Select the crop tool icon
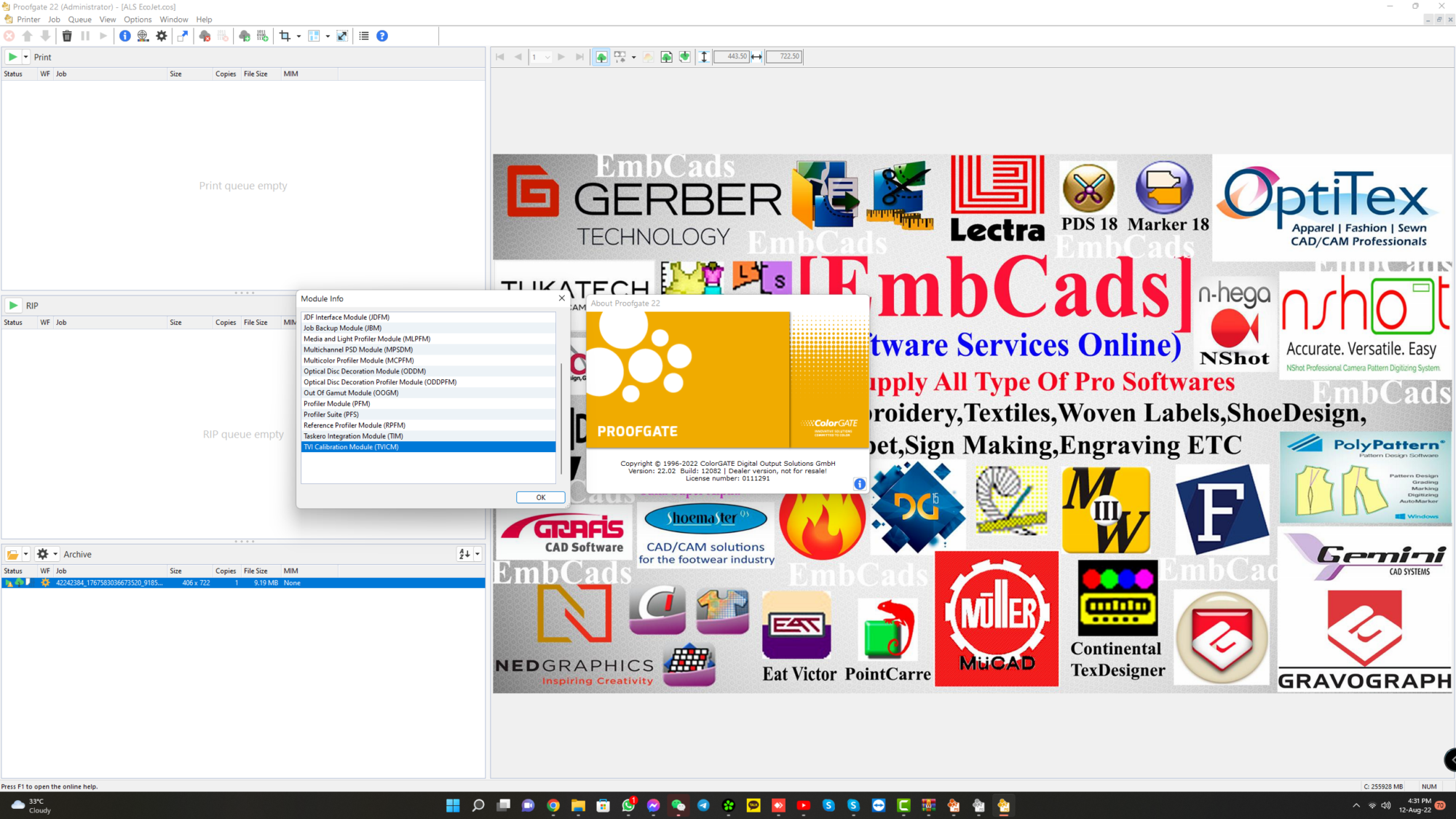Viewport: 1456px width, 819px height. pos(285,36)
